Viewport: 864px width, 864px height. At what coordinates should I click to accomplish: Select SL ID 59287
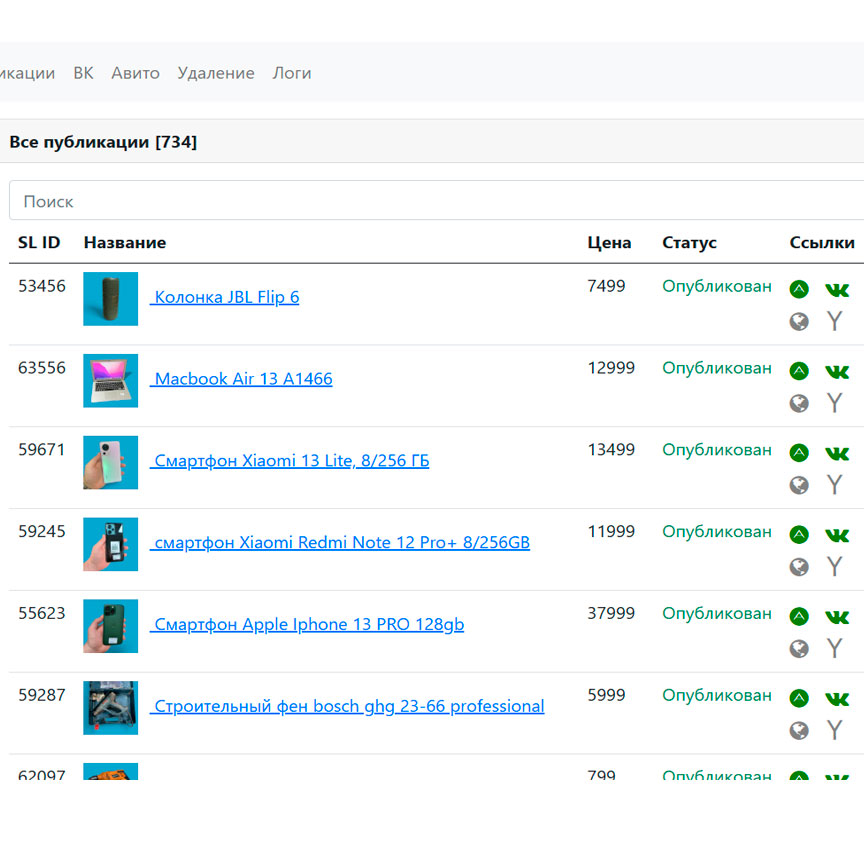(x=42, y=695)
